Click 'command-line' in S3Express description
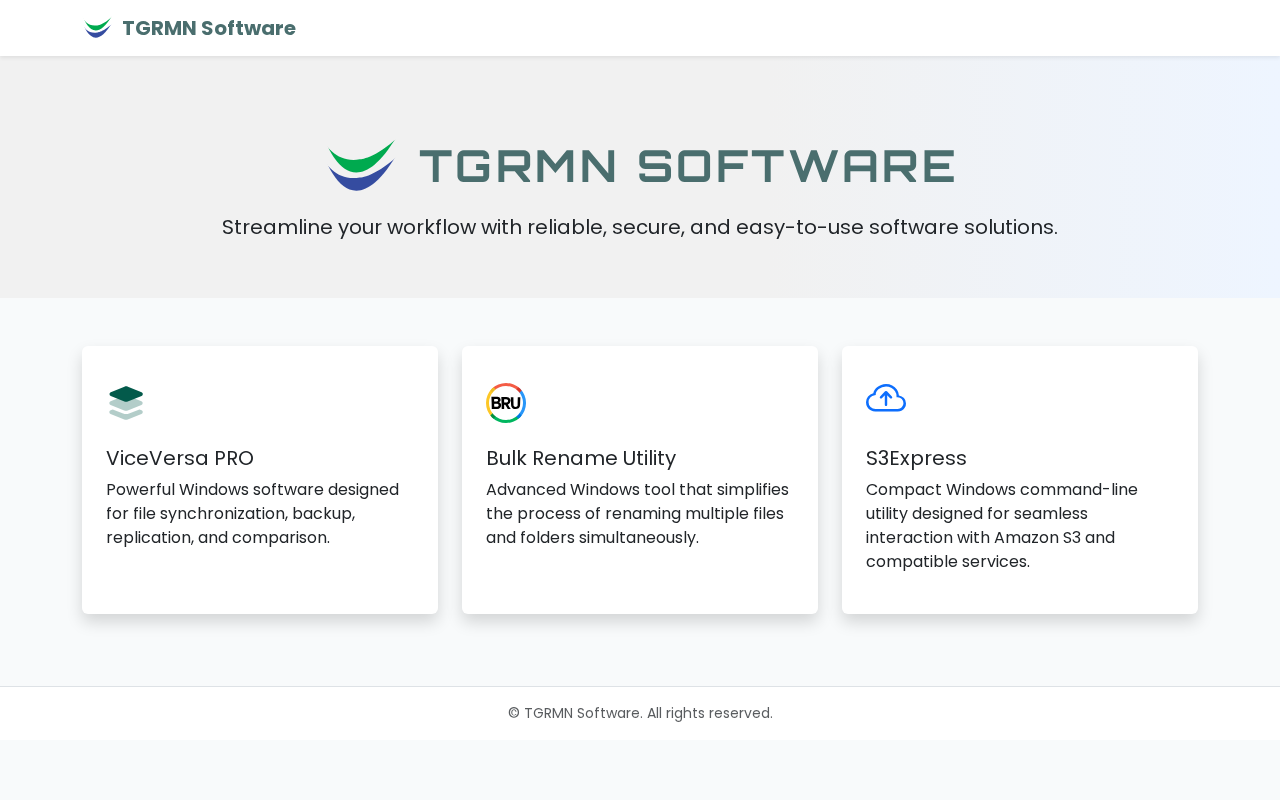Image resolution: width=1280 pixels, height=800 pixels. 1088,489
